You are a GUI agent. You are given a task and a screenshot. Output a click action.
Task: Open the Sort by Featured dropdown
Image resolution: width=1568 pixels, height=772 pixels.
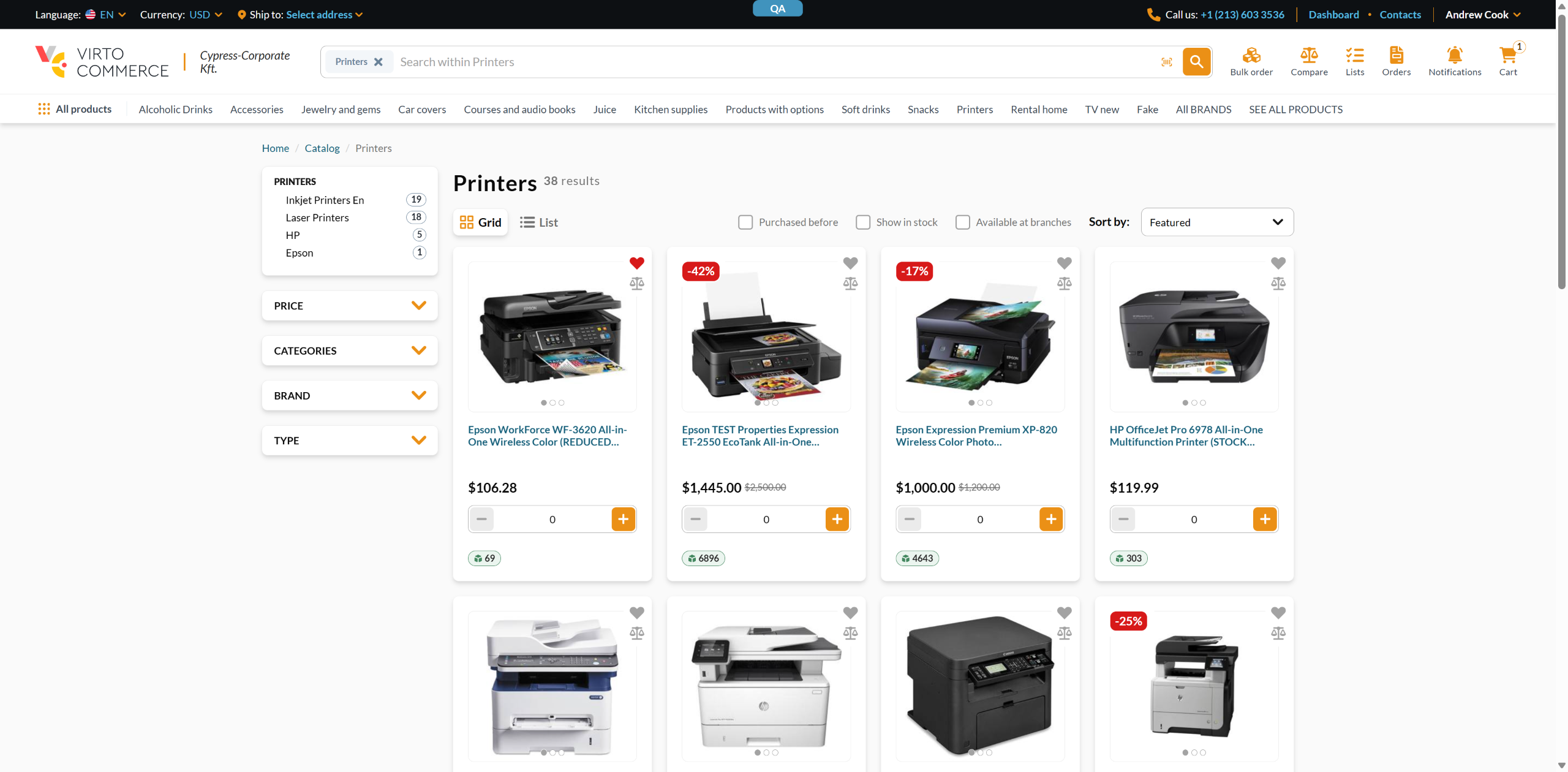(x=1216, y=222)
